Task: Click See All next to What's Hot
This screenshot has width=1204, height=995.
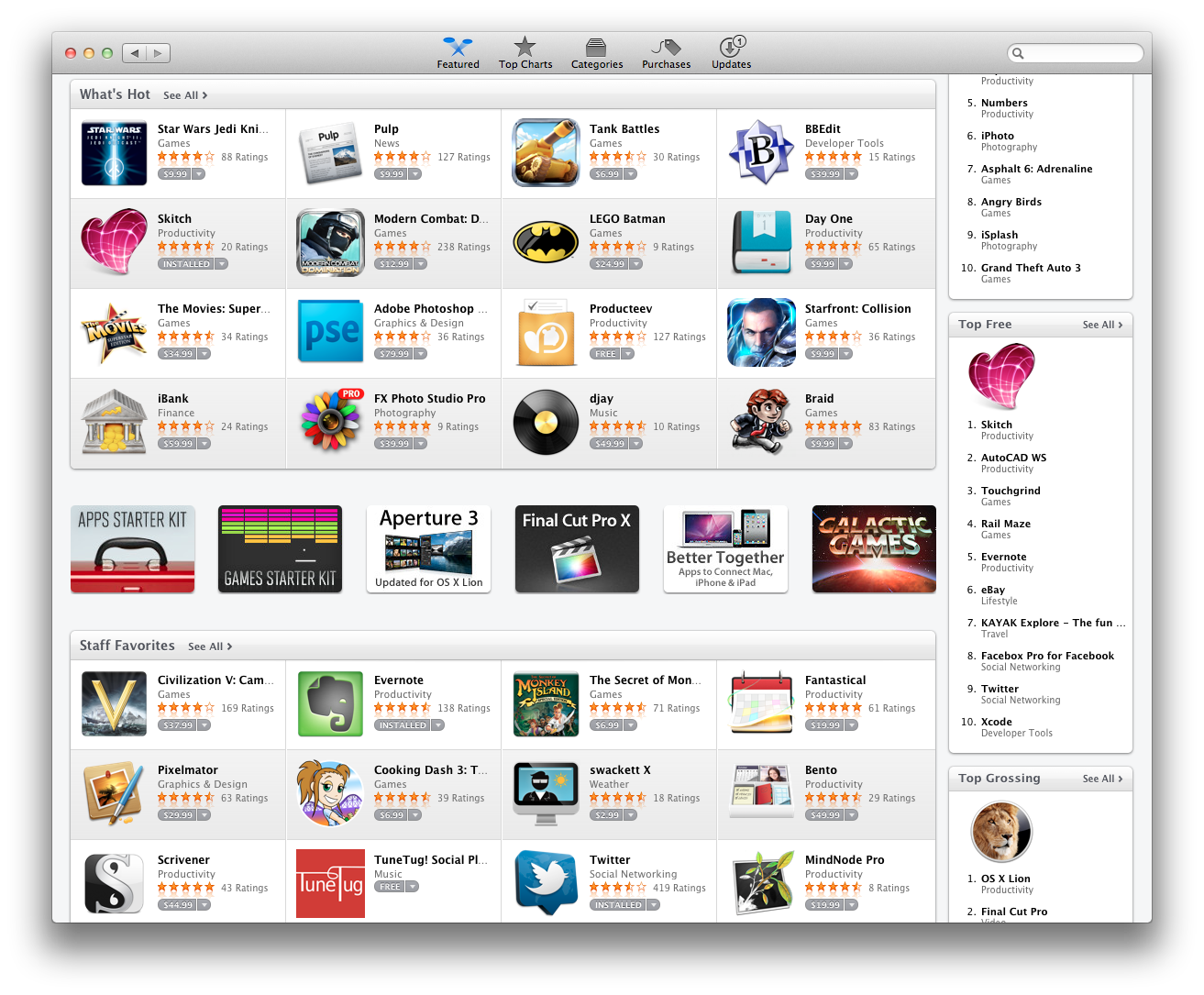Action: (185, 95)
